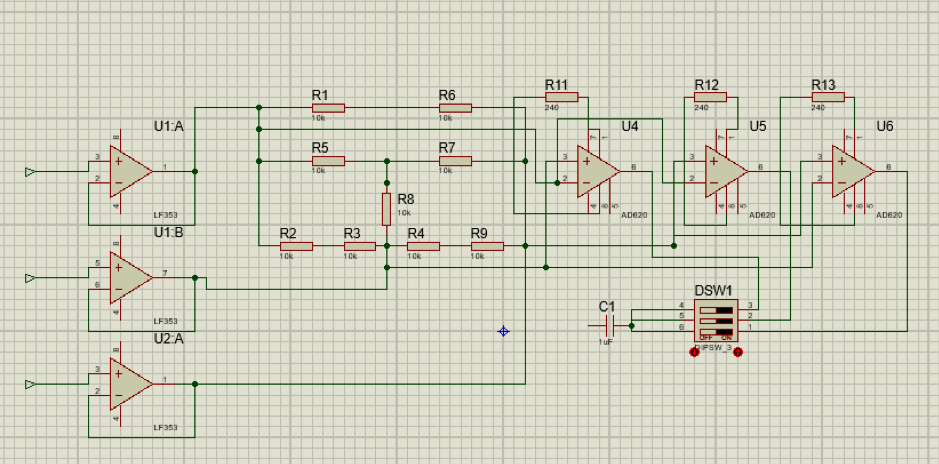Select the U1:A op-amp symbol
Screen dimensions: 939x464
tap(130, 172)
